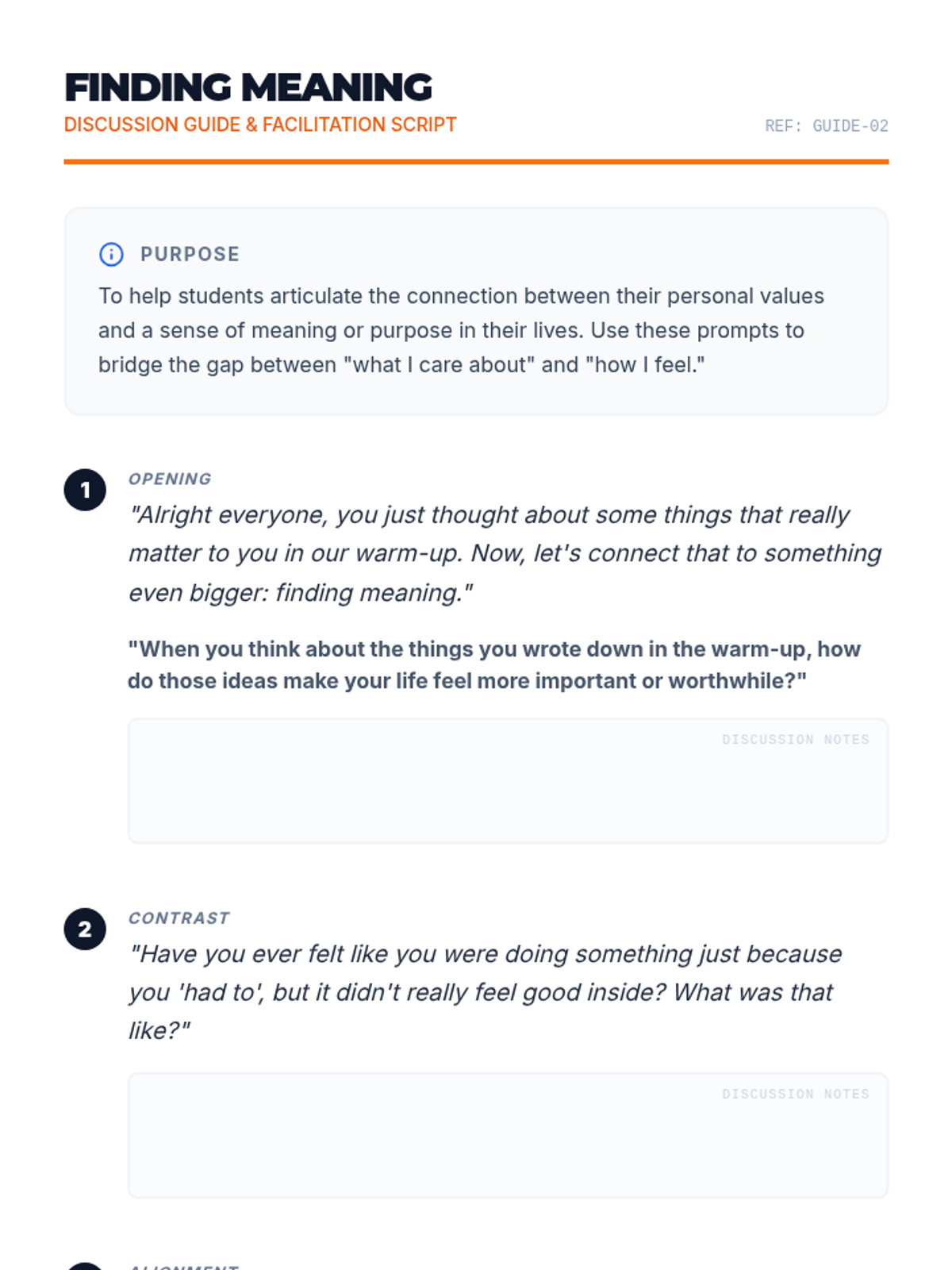Screen dimensions: 952x1270
Task: Click the FINDING MEANING title
Action: tap(248, 87)
